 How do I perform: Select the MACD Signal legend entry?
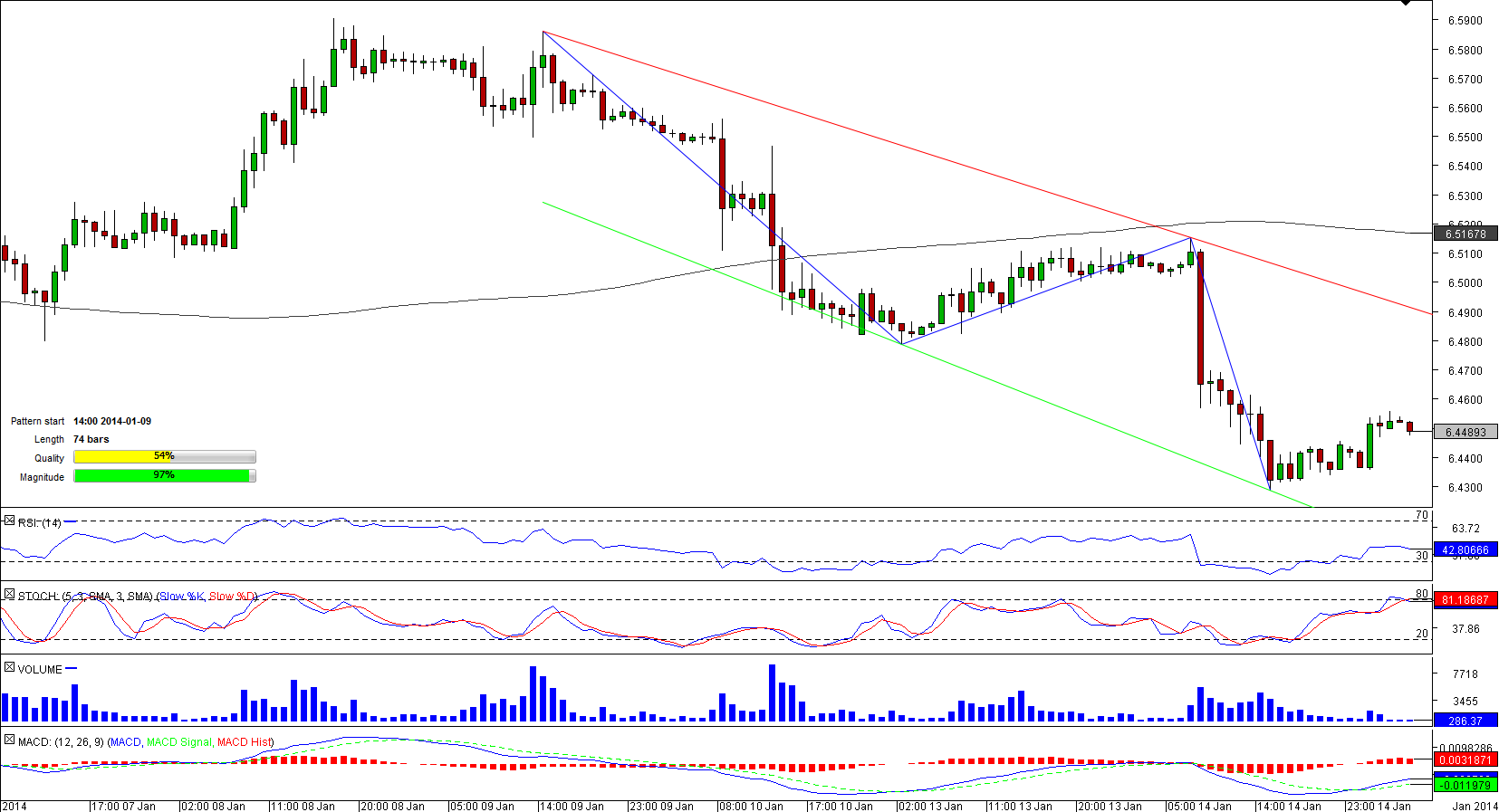click(178, 742)
